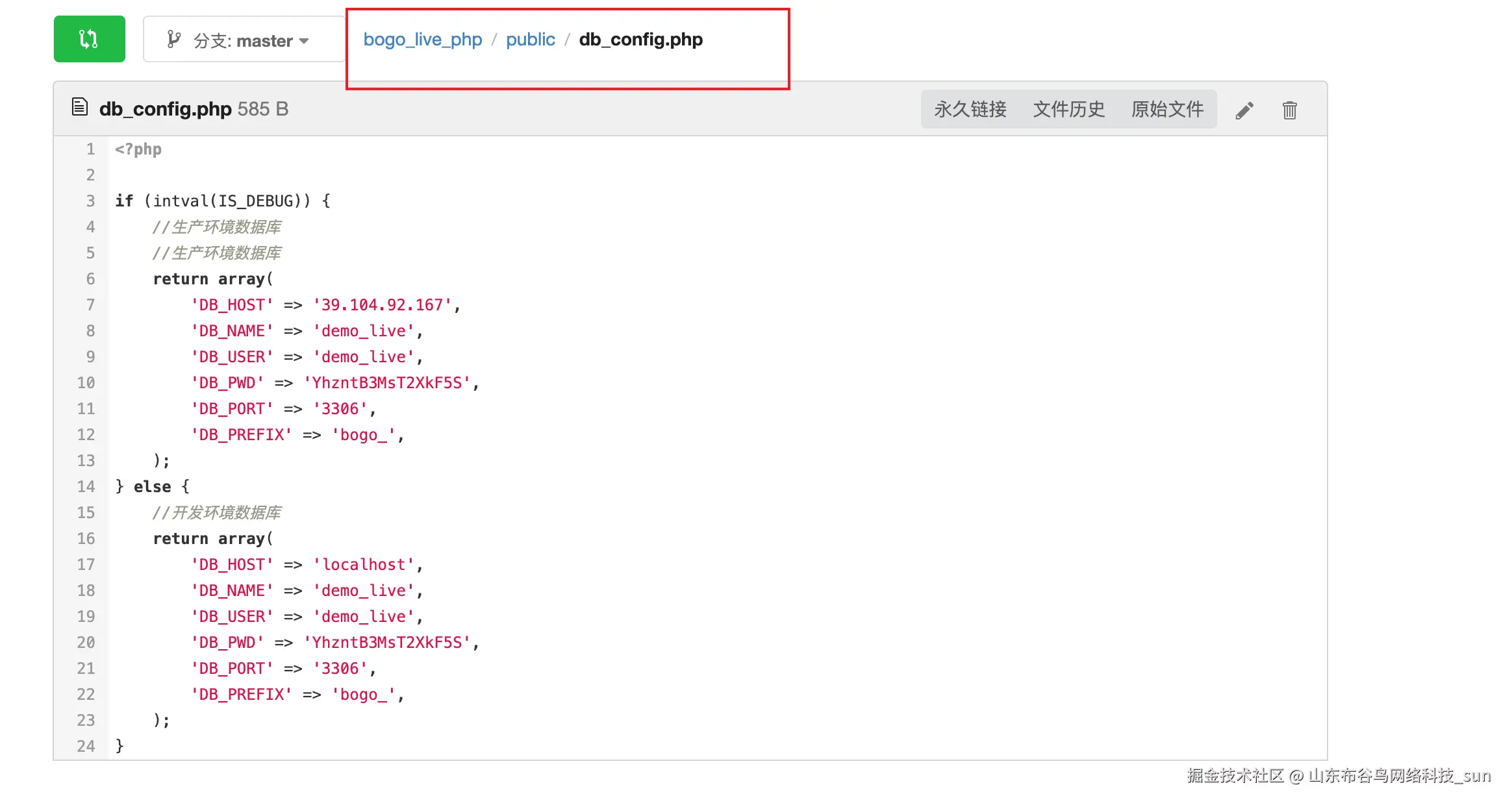Click the file document icon beside db_config.php
1512x805 pixels.
pos(79,107)
